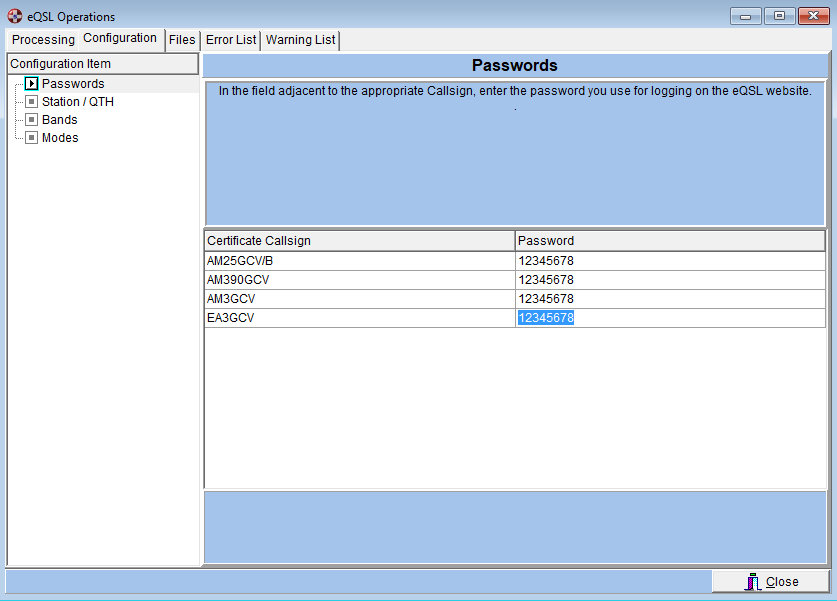Select the Configuration tab
This screenshot has width=837, height=601.
[x=120, y=38]
